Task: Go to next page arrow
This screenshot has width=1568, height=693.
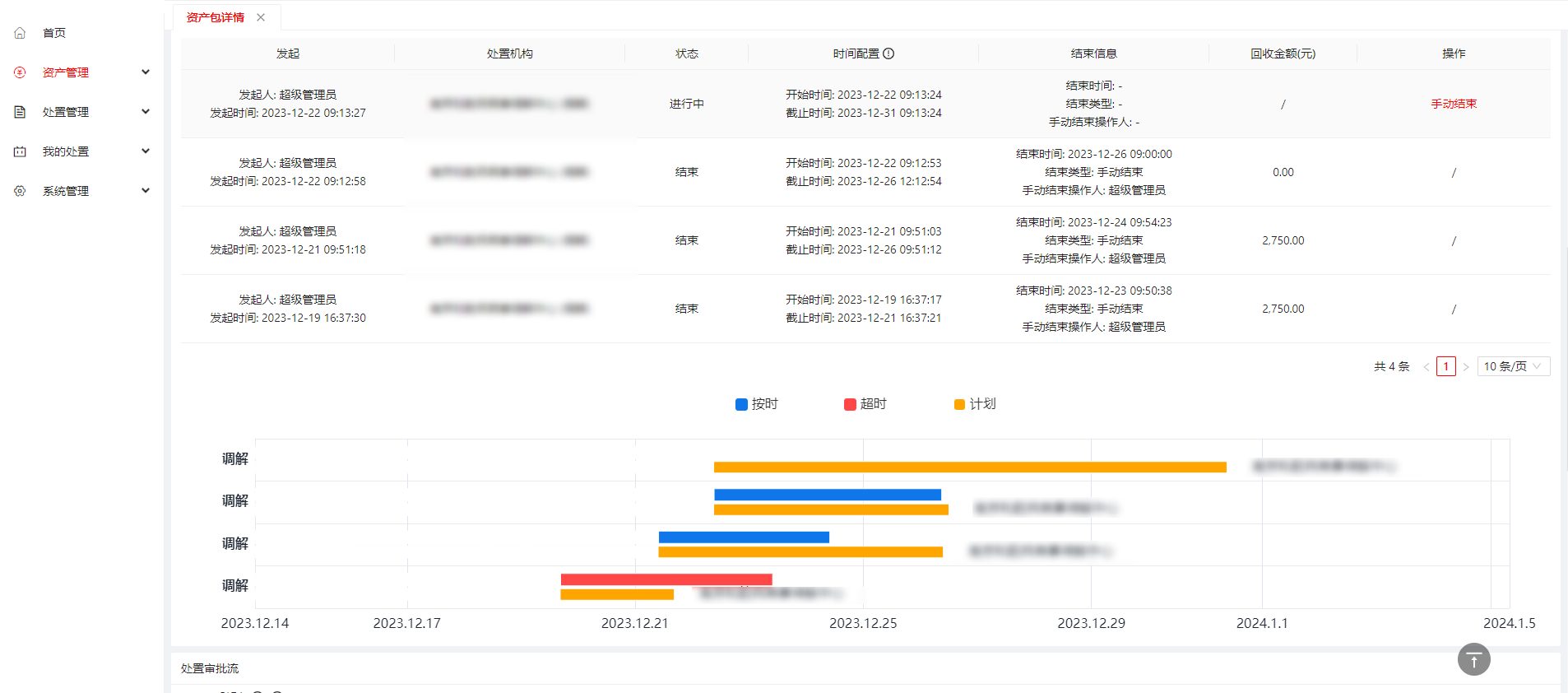Action: coord(1466,367)
